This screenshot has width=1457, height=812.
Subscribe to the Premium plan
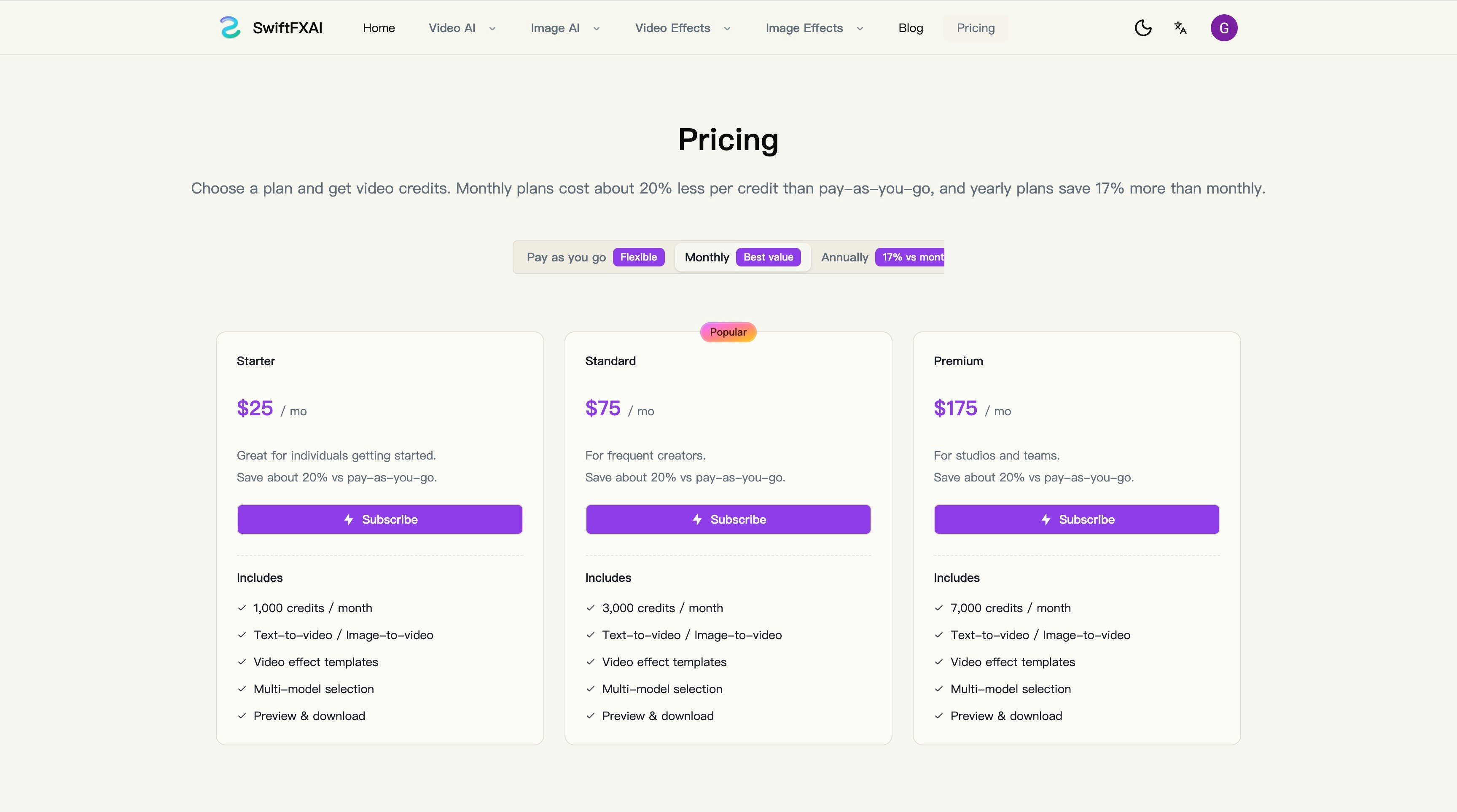click(1076, 519)
